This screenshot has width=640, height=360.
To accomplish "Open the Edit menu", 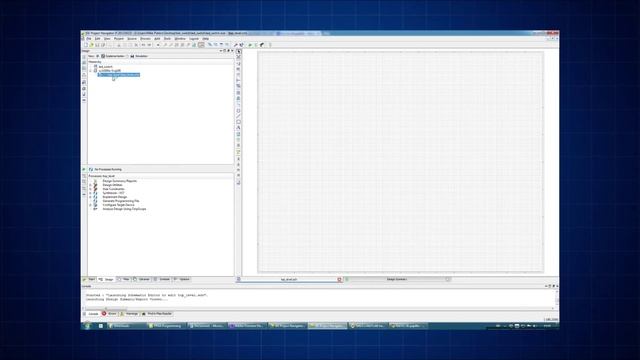I will pyautogui.click(x=97, y=39).
